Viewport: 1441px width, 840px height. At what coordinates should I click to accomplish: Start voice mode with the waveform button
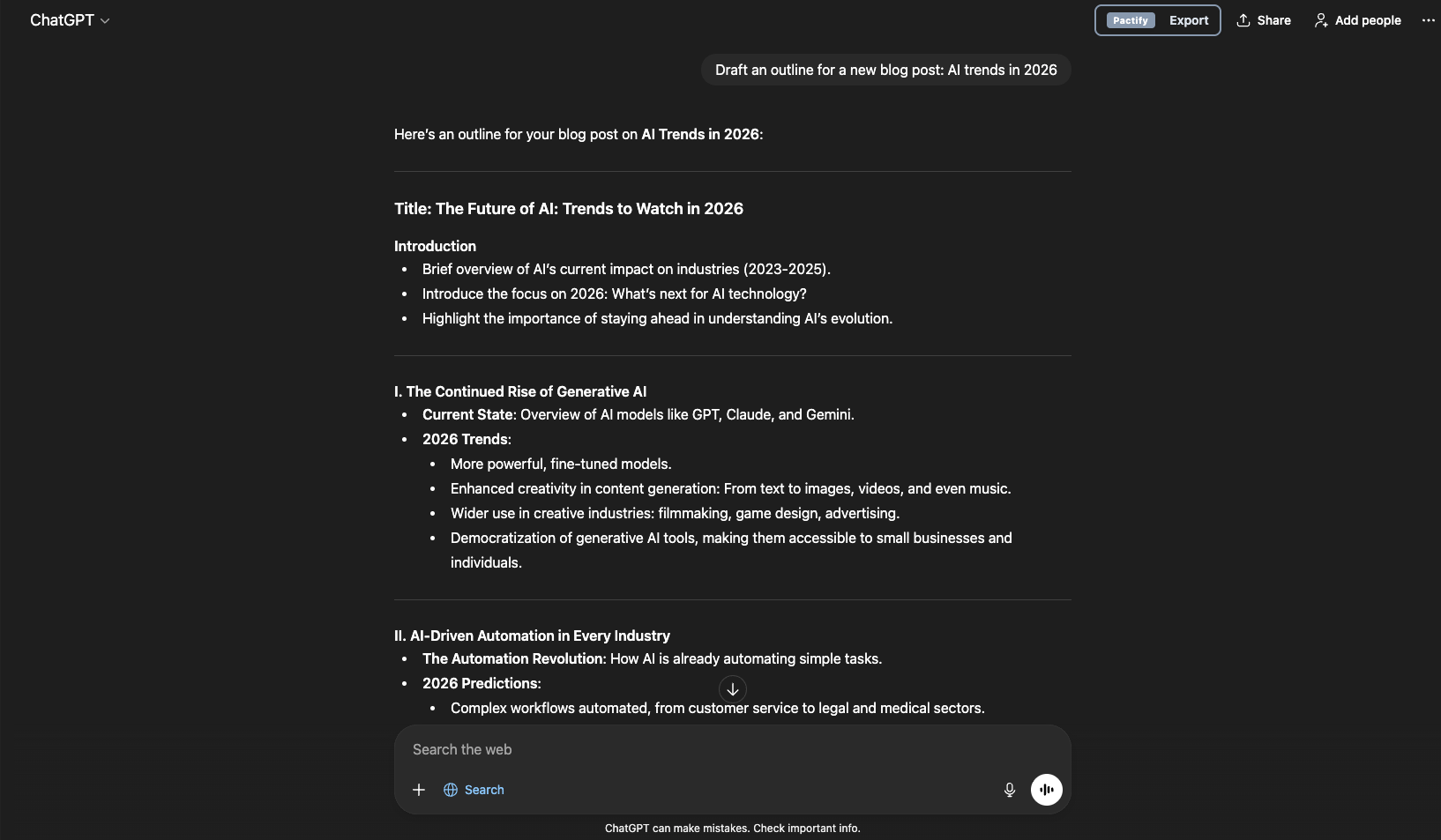1046,790
